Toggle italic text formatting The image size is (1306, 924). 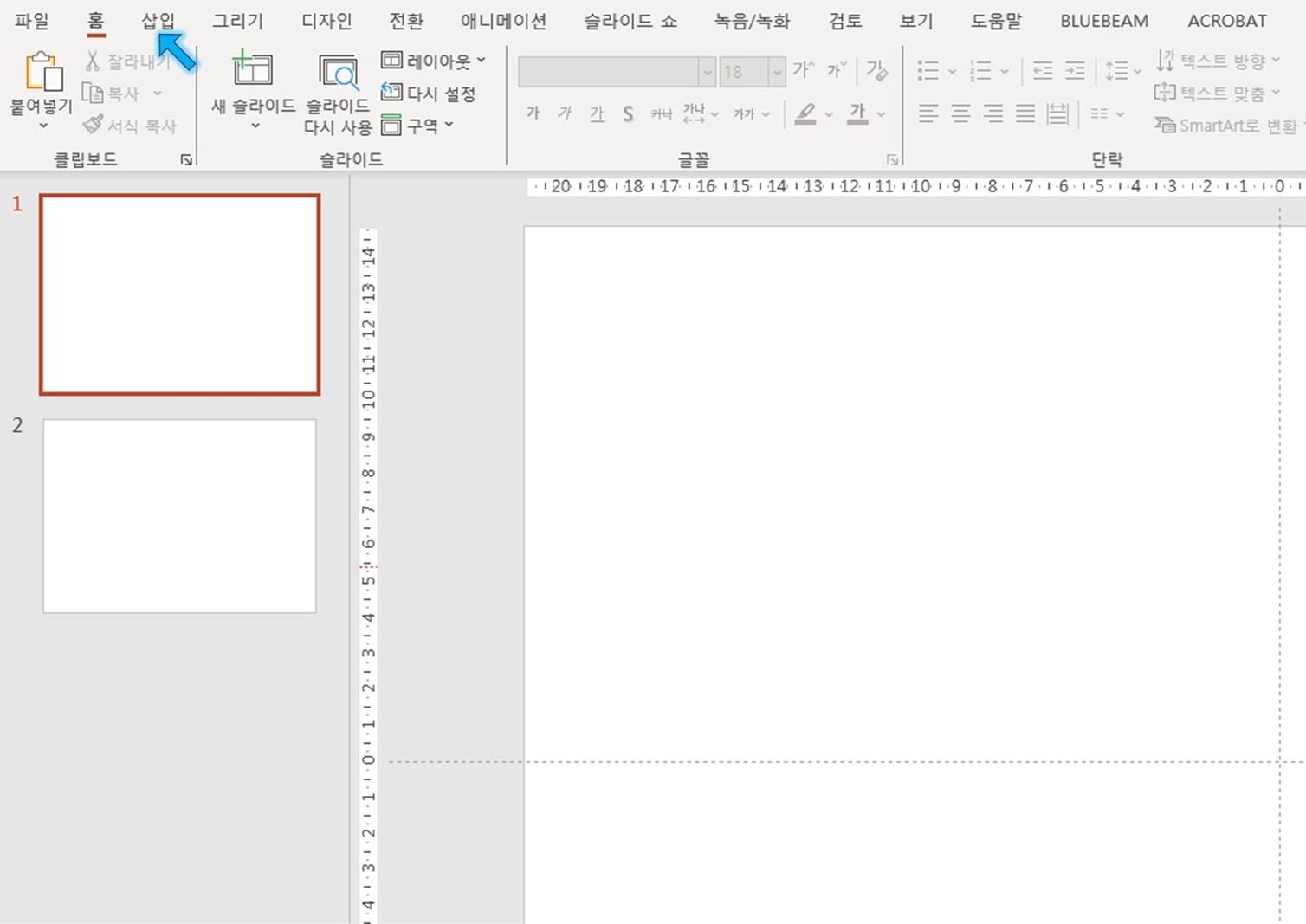(565, 113)
